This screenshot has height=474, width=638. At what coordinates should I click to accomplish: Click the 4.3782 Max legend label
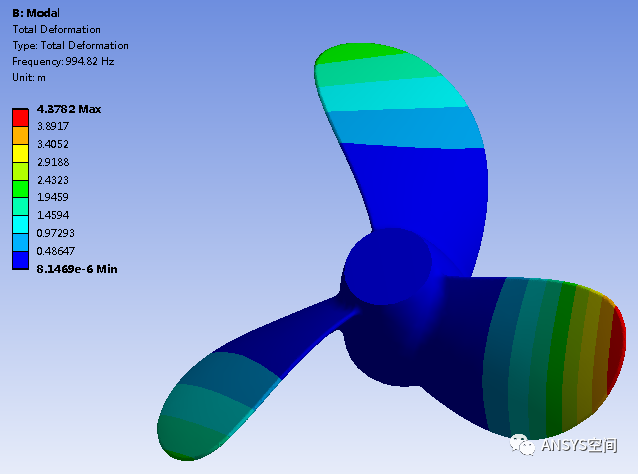coord(68,108)
